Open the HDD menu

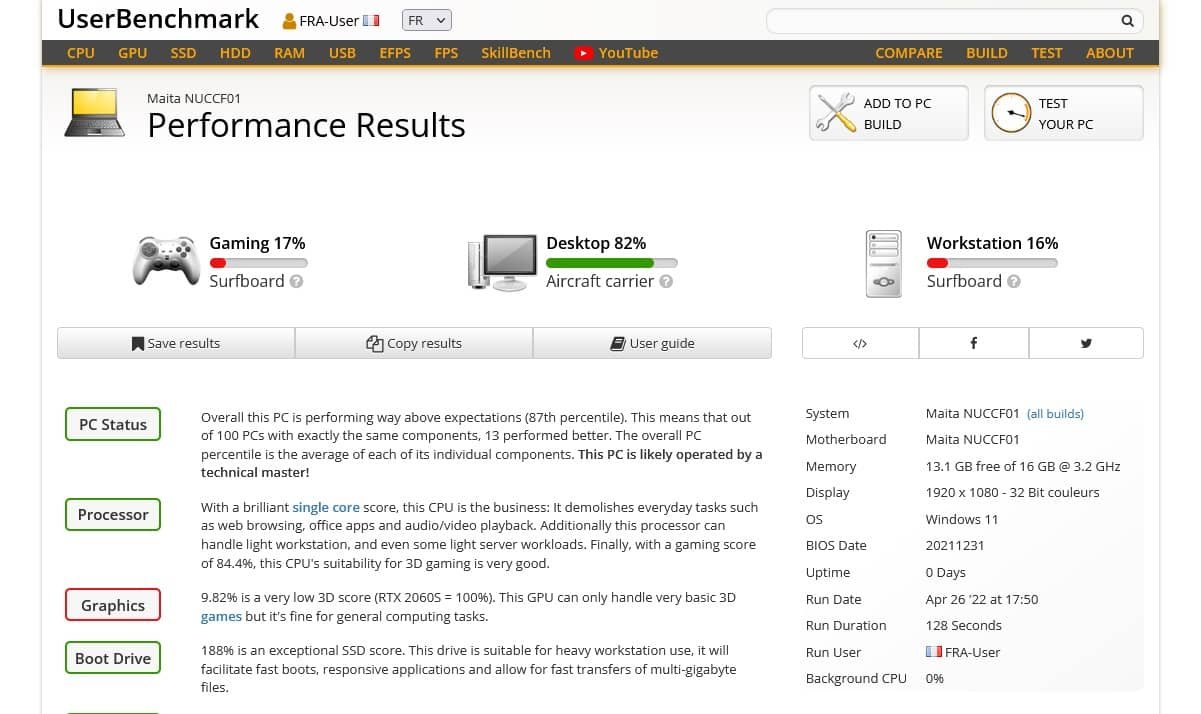[235, 53]
